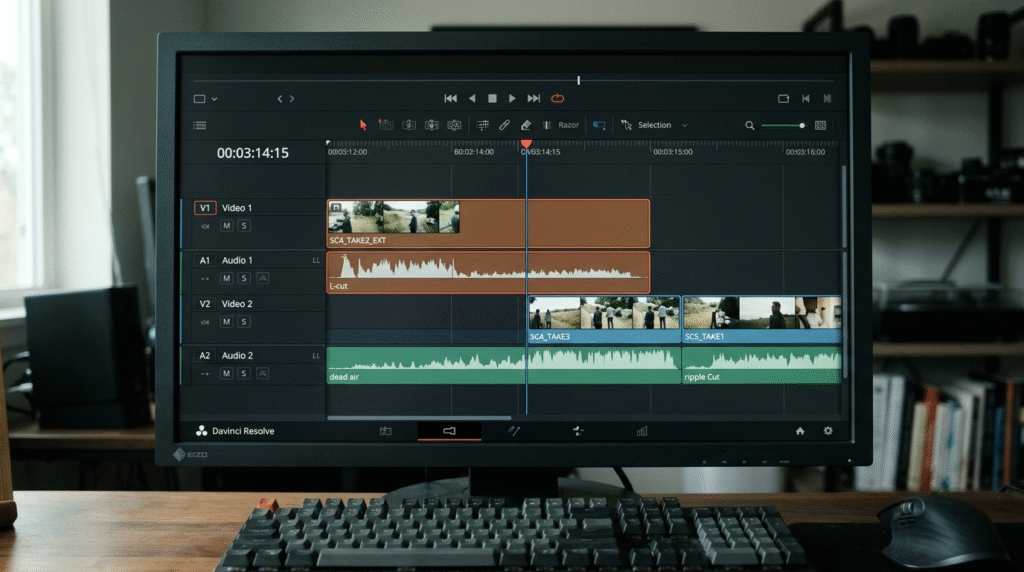
Task: Click the go-to-next-edit icon at far right
Action: coord(827,99)
